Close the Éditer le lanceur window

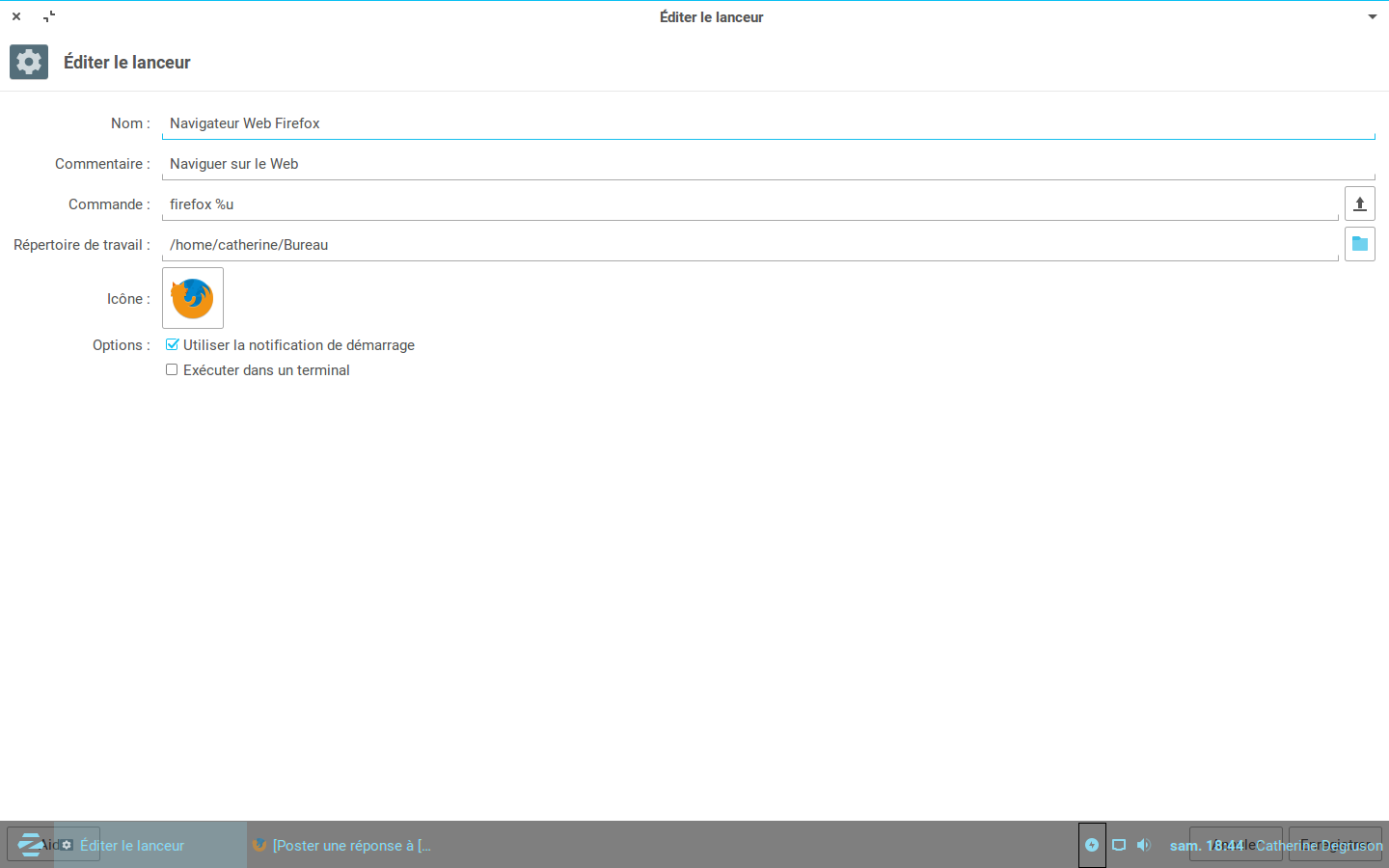(x=16, y=16)
